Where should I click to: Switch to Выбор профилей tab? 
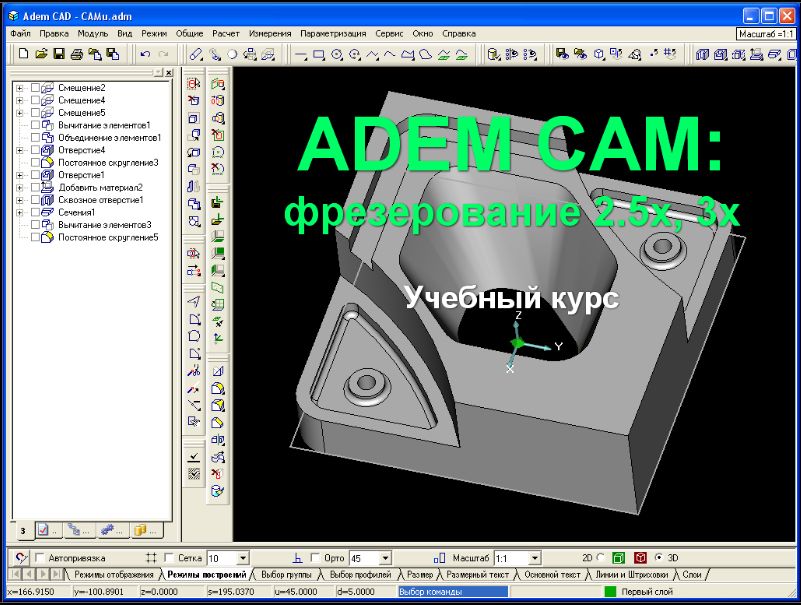[x=360, y=575]
